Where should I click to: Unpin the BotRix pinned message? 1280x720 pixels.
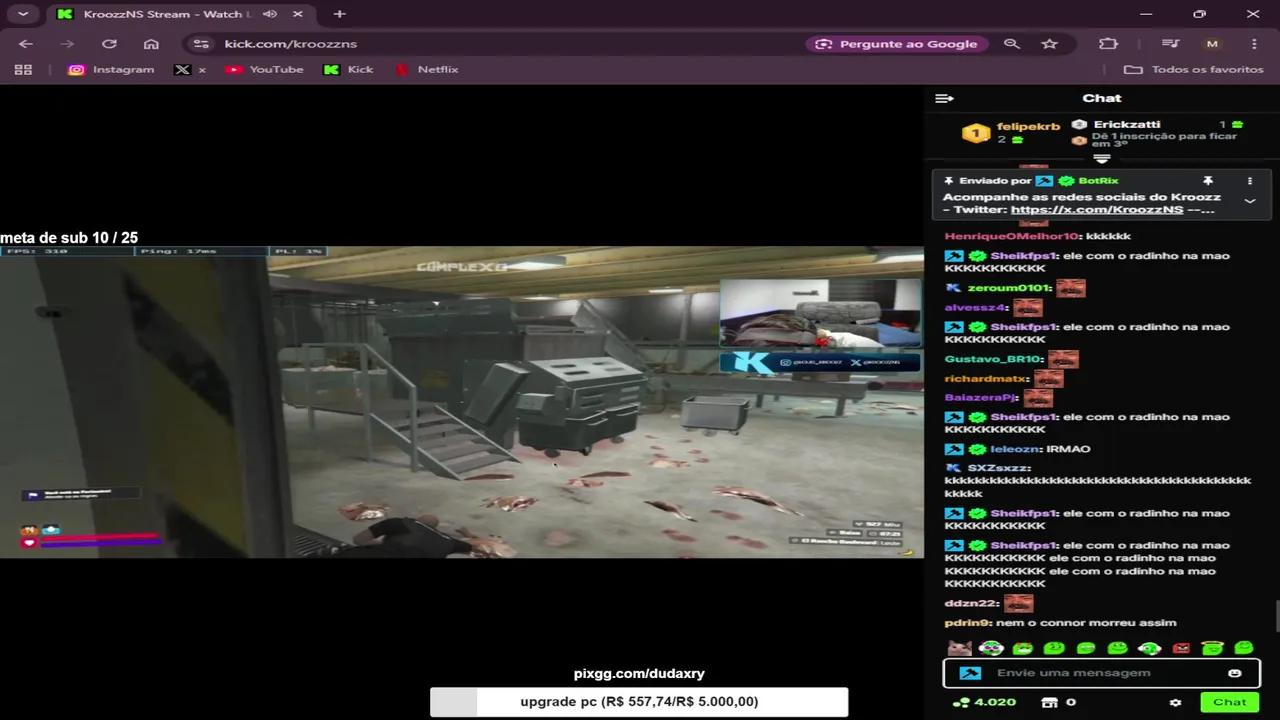point(1208,181)
